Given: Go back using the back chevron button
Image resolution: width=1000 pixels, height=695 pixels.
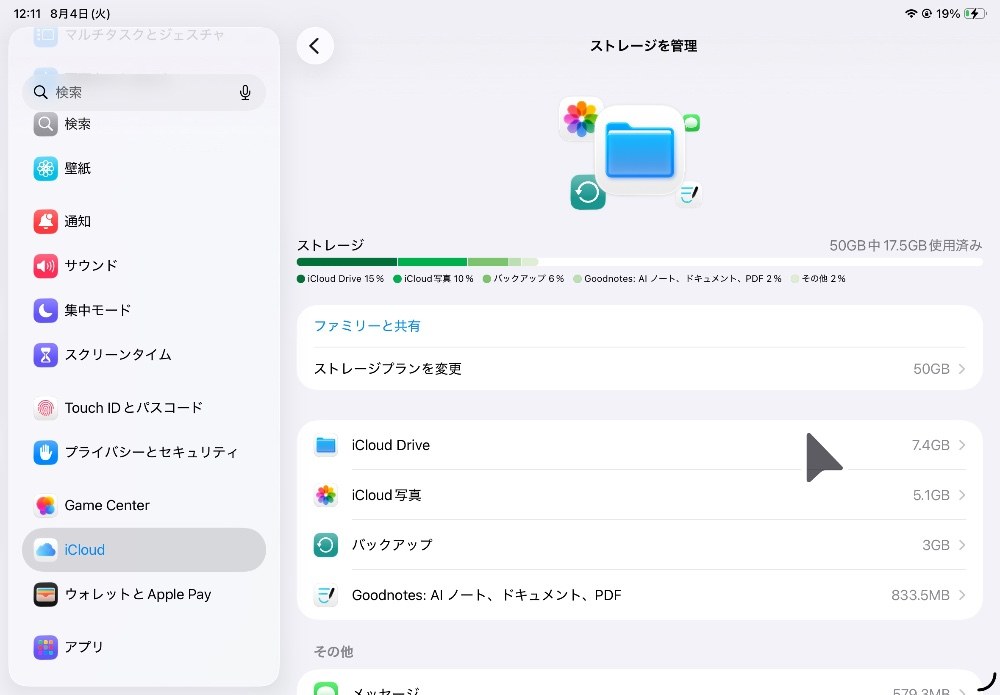Looking at the screenshot, I should pyautogui.click(x=314, y=46).
